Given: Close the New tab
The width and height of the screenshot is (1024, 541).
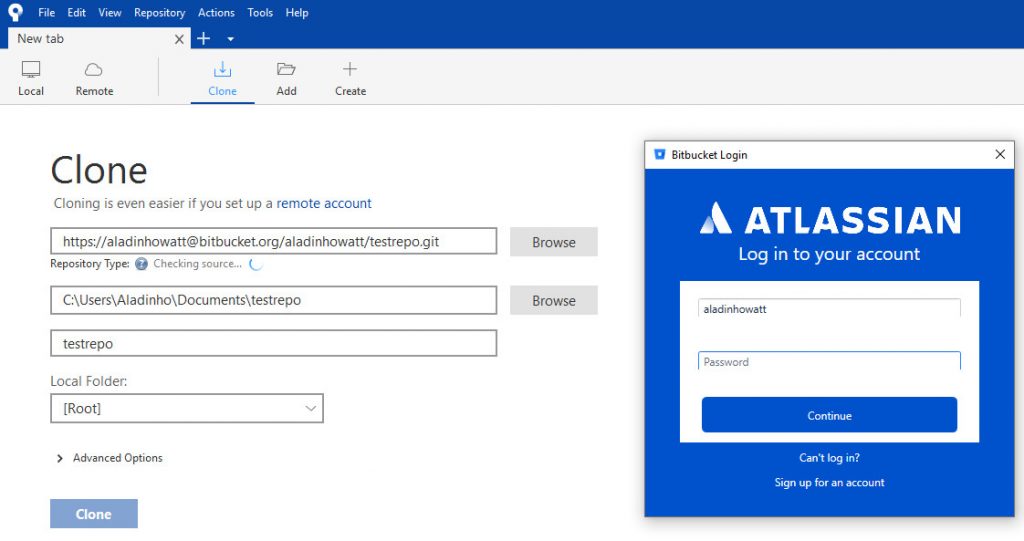Looking at the screenshot, I should click(179, 39).
